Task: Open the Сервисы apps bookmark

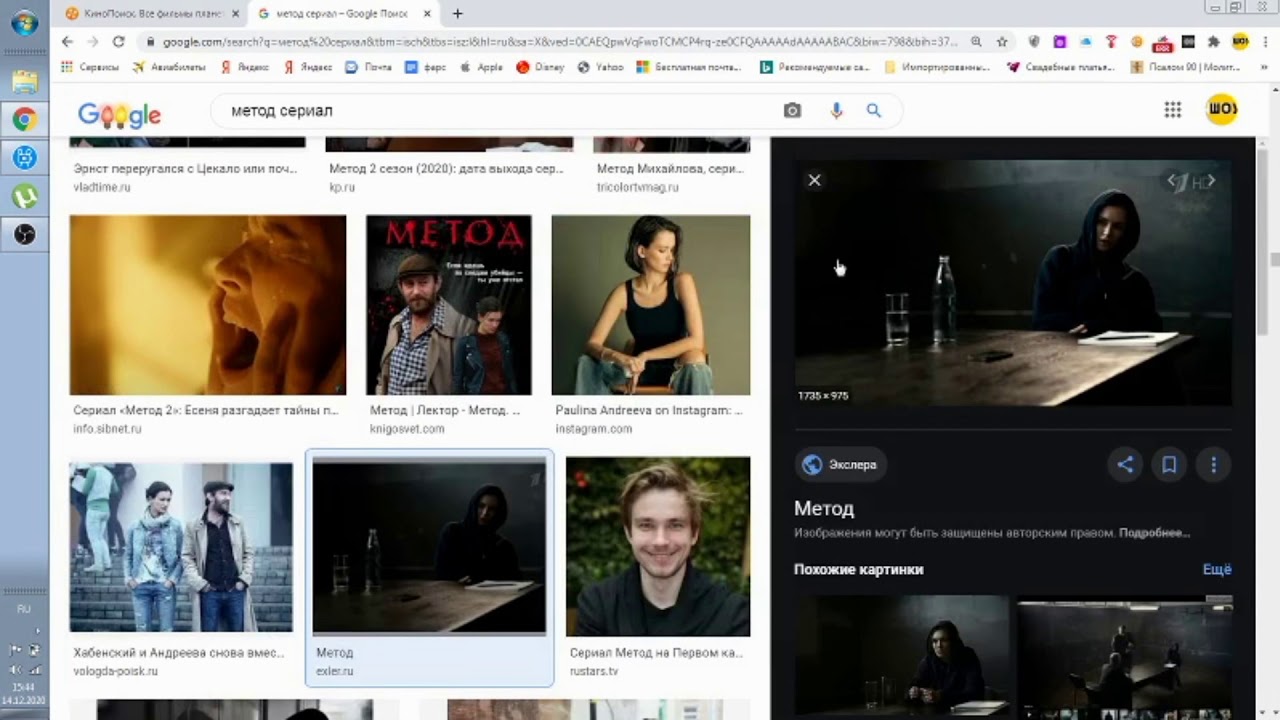Action: pos(90,67)
